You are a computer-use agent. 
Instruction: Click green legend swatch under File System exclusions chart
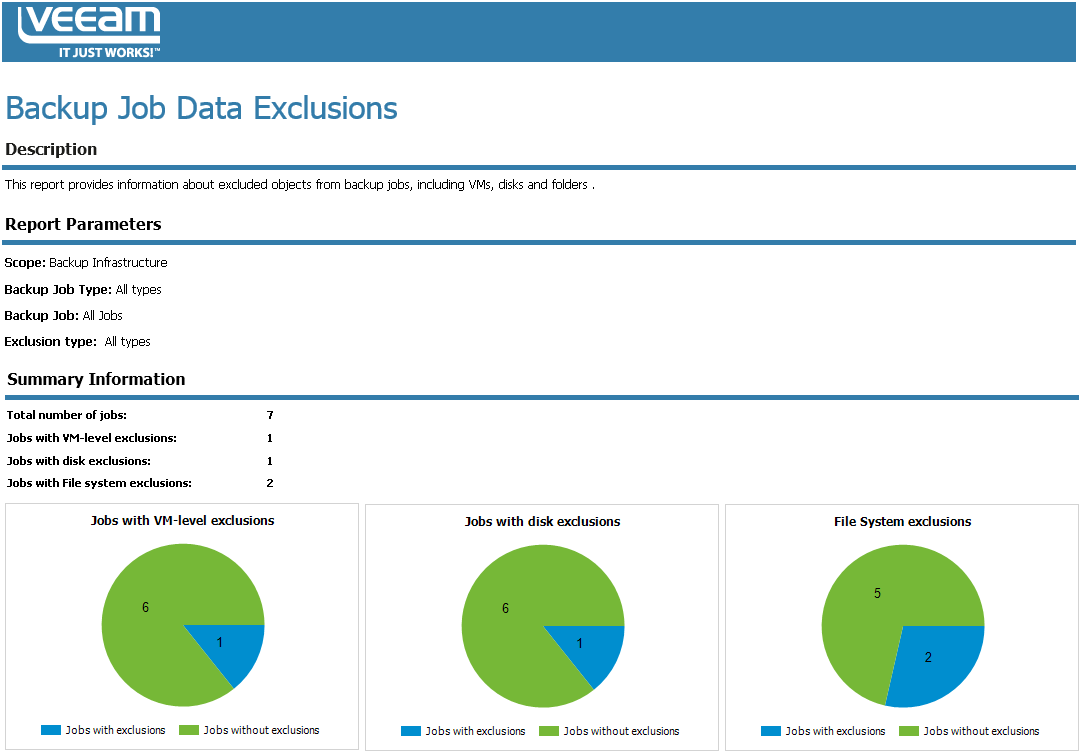(909, 731)
